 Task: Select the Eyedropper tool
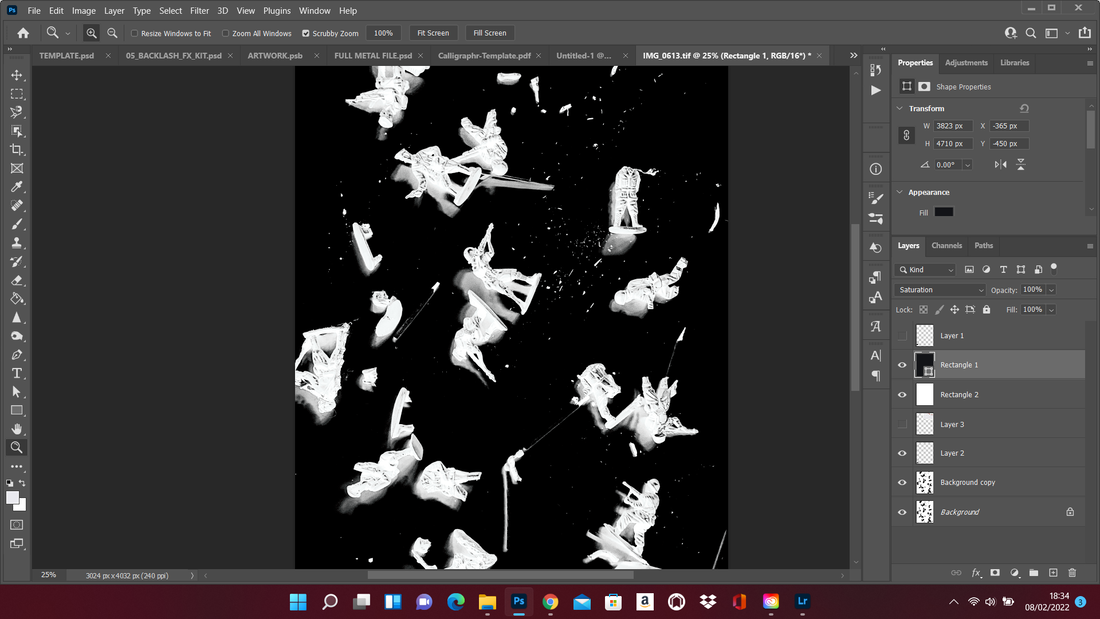[17, 187]
